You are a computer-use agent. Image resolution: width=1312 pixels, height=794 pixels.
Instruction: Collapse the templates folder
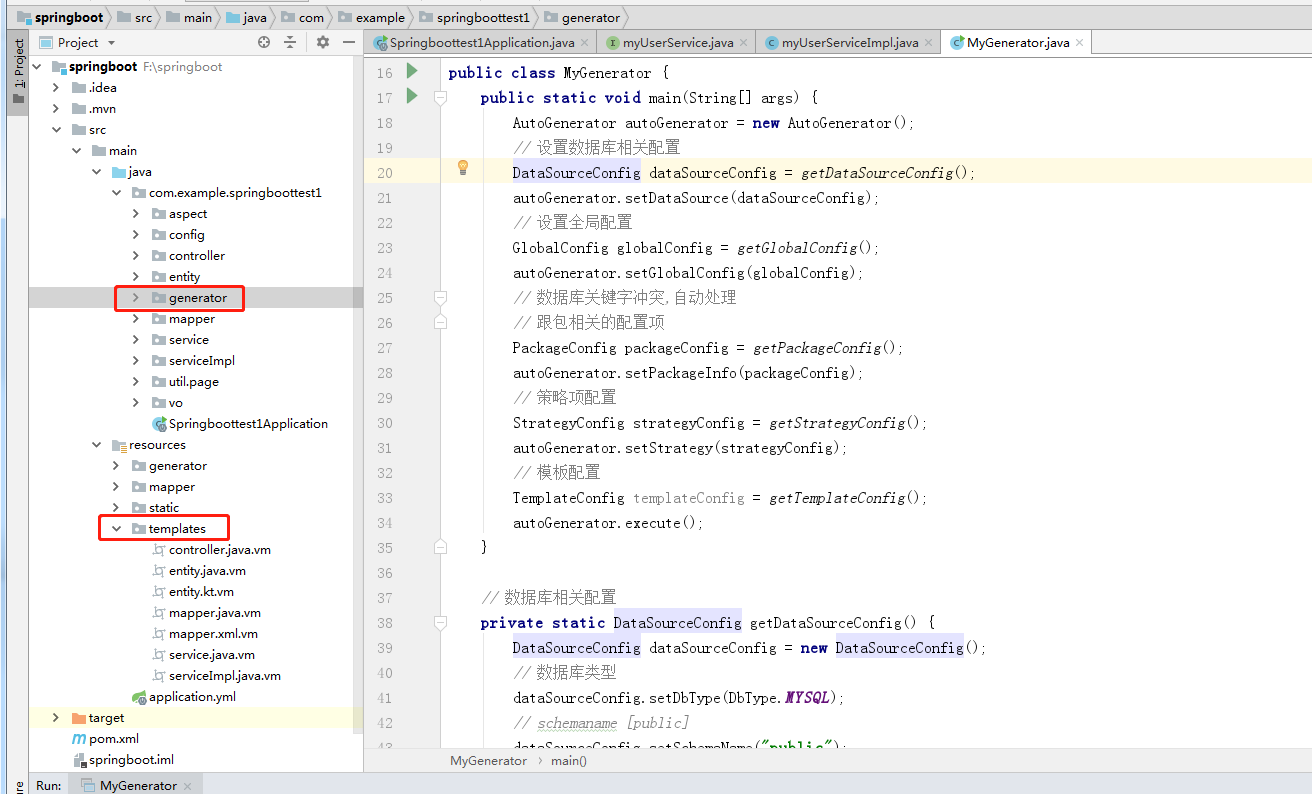point(116,527)
